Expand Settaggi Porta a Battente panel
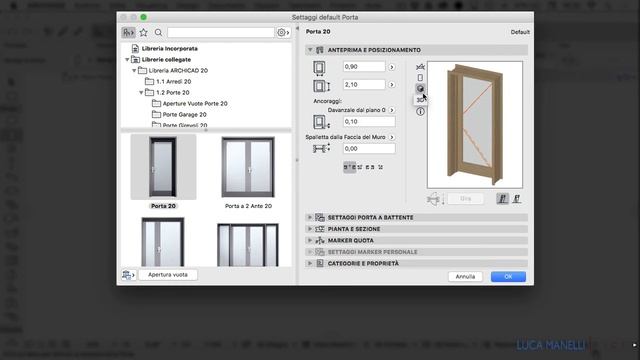 [310, 218]
